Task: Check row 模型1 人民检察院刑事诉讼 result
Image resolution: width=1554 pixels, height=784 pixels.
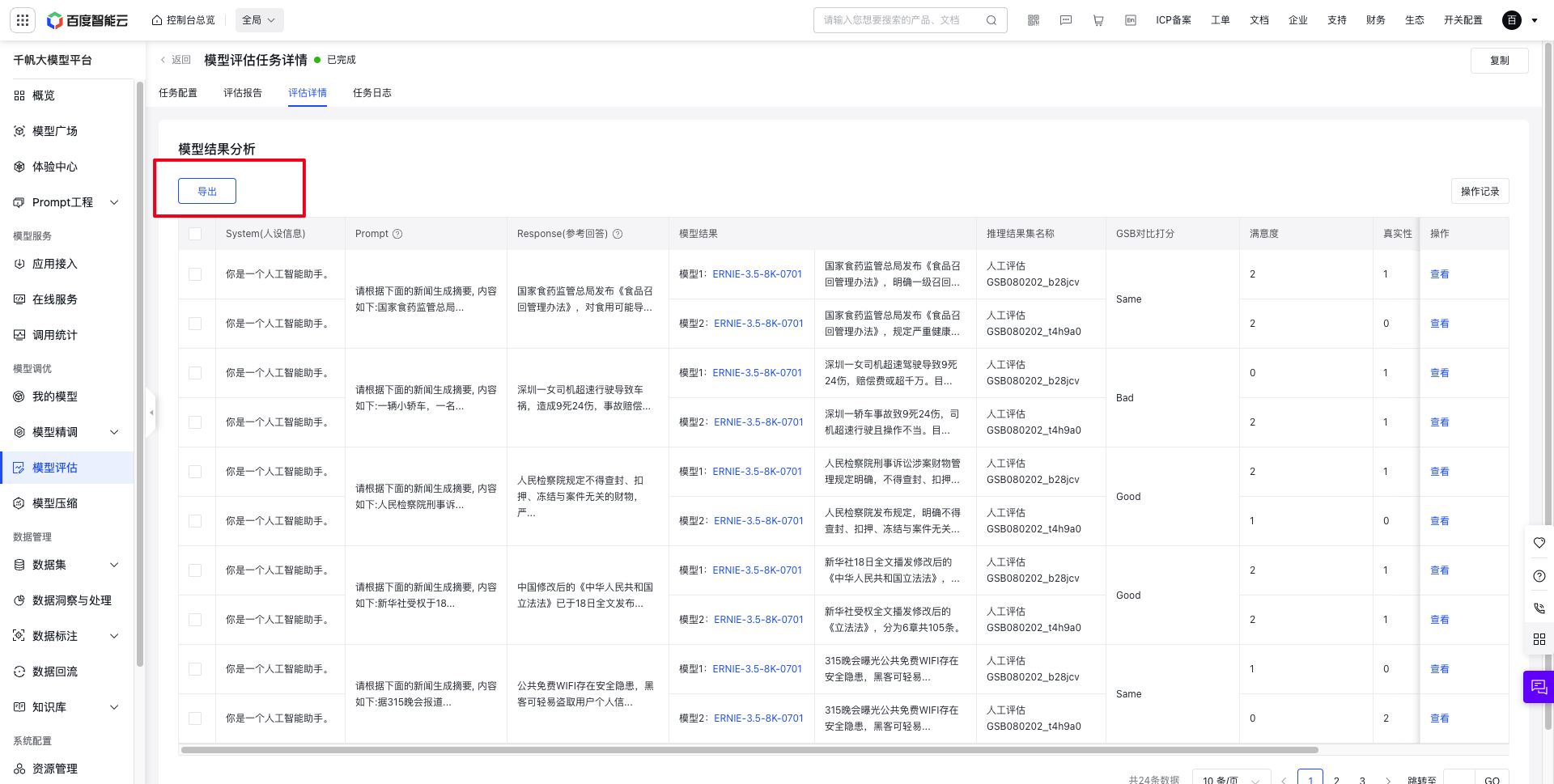Action: 195,472
